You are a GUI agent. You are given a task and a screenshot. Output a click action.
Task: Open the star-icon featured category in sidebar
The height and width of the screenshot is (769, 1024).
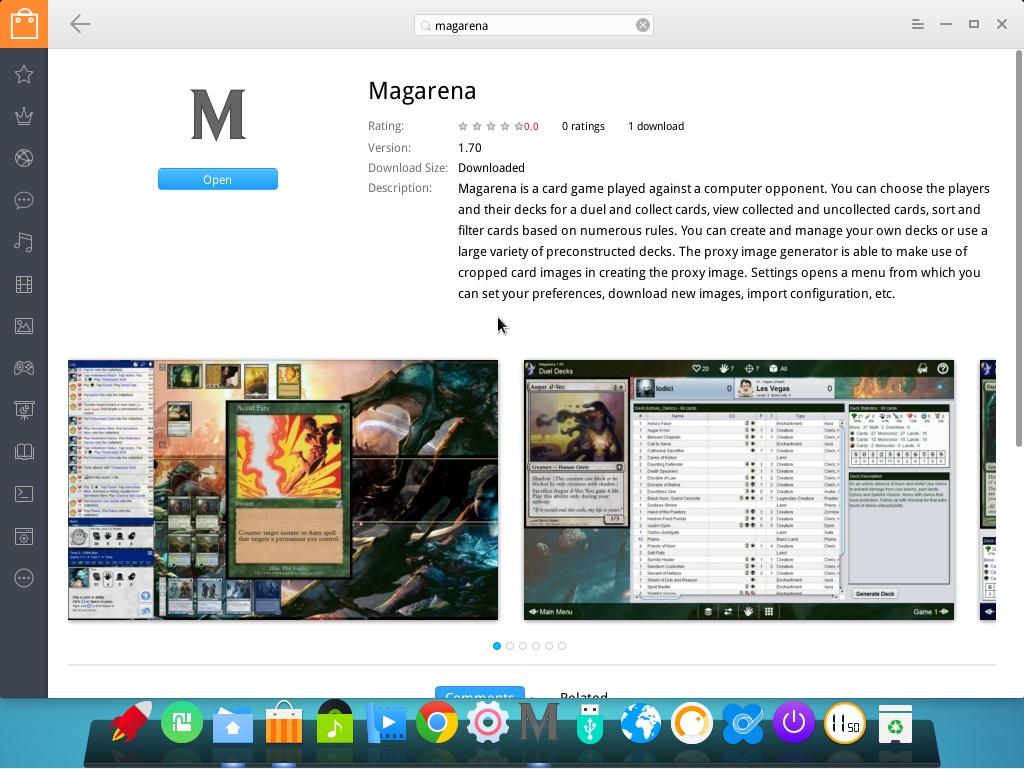tap(24, 74)
